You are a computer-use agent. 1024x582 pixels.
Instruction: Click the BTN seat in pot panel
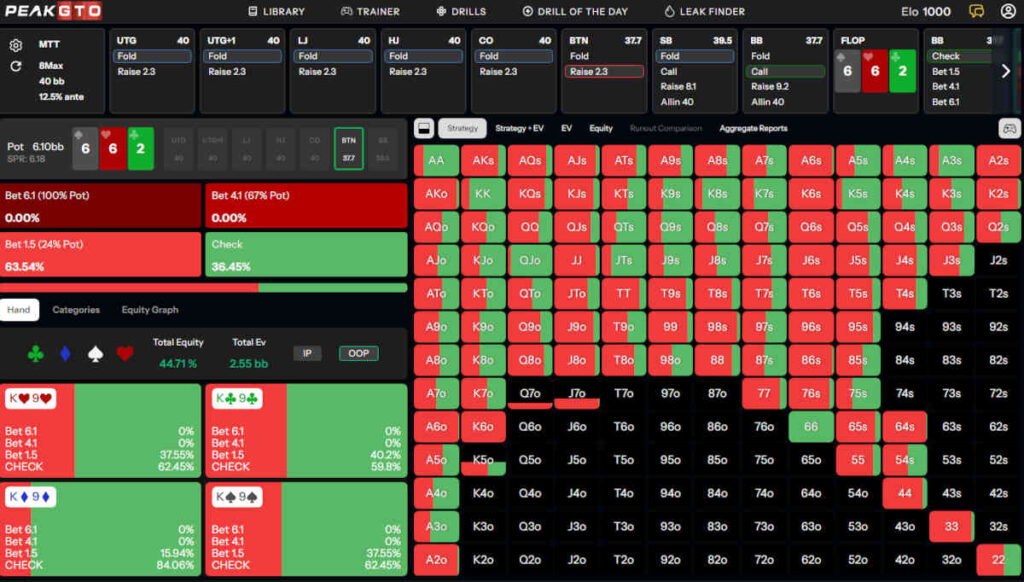tap(349, 148)
